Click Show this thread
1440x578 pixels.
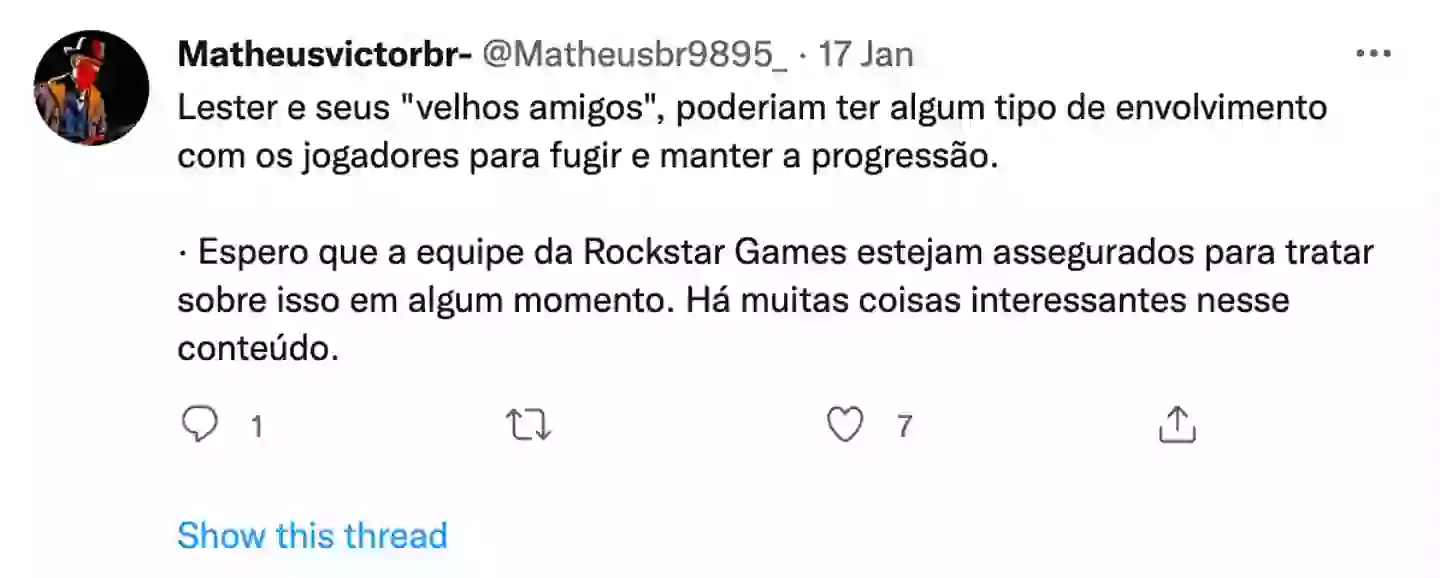312,535
